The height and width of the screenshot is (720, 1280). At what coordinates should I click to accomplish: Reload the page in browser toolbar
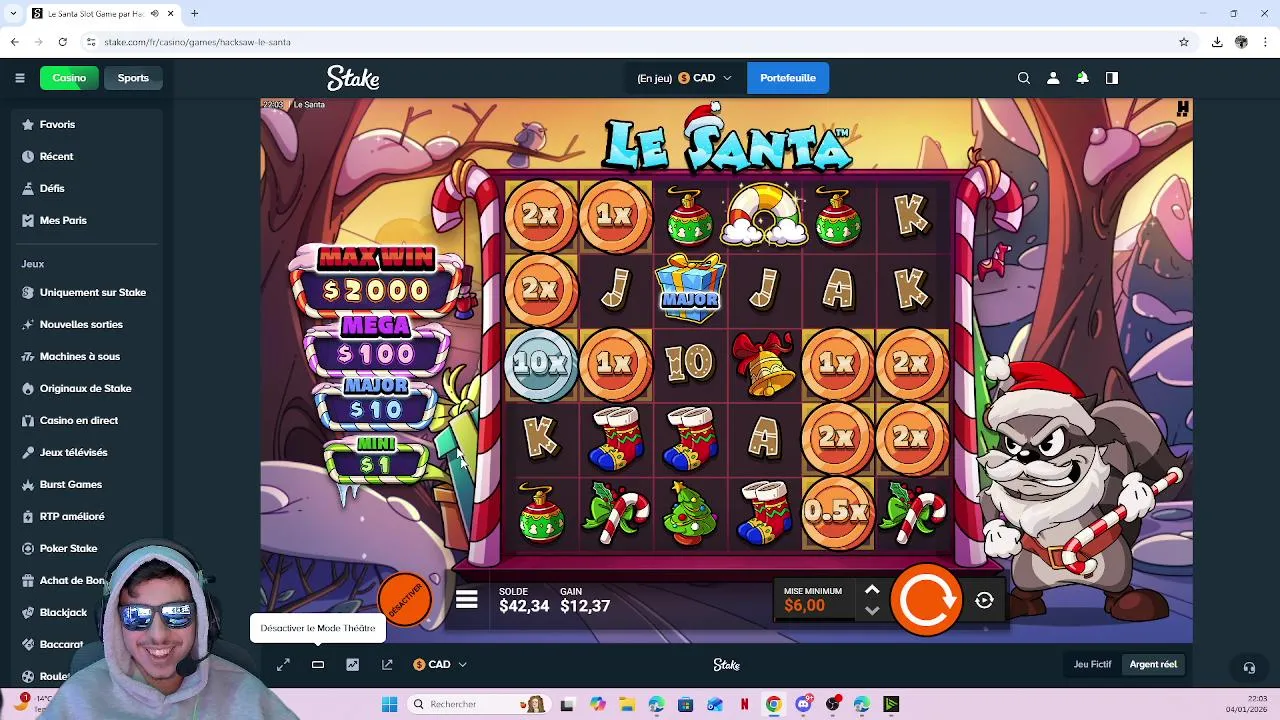pos(62,42)
